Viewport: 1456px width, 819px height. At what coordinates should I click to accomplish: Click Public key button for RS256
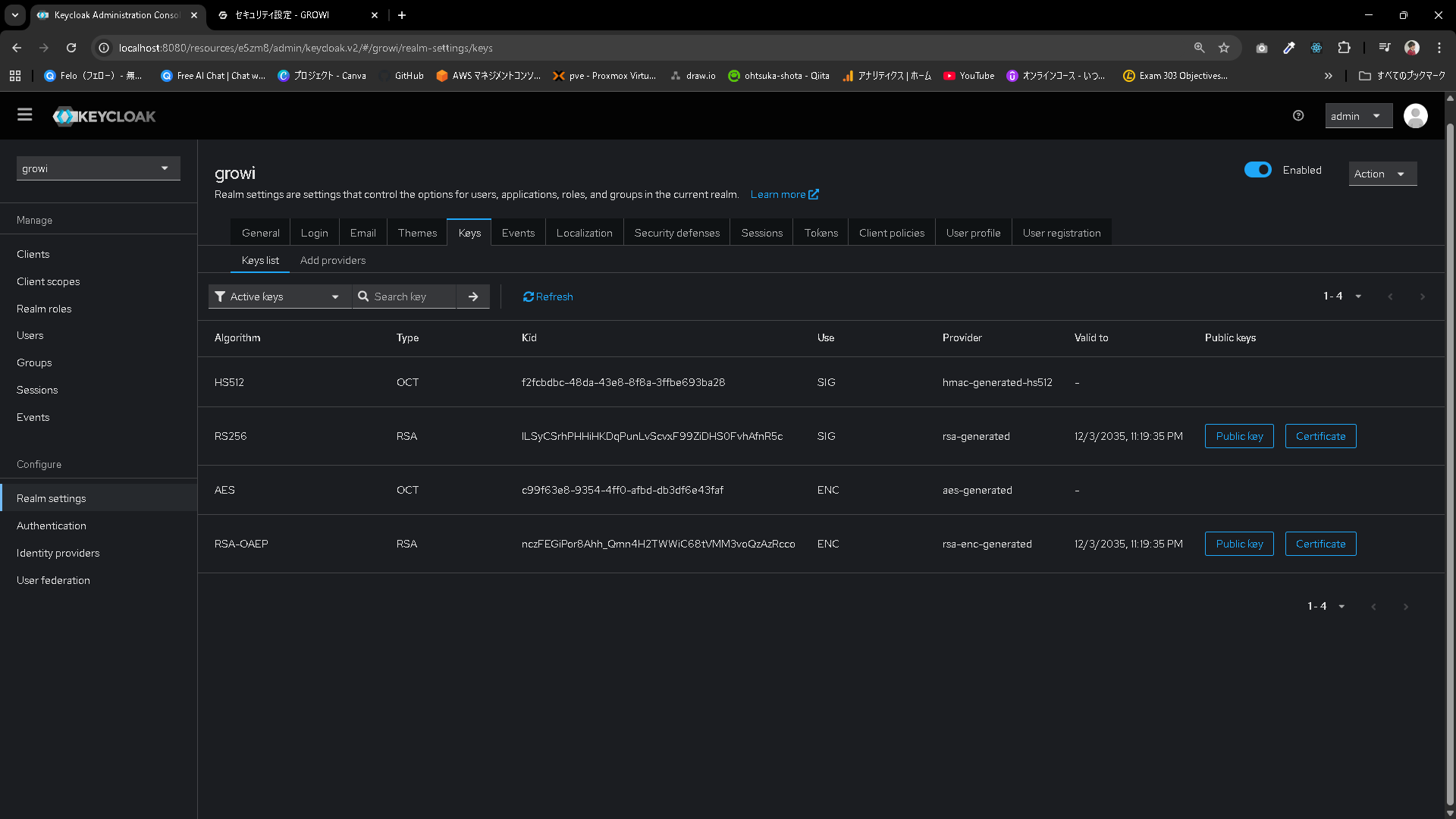(x=1238, y=436)
